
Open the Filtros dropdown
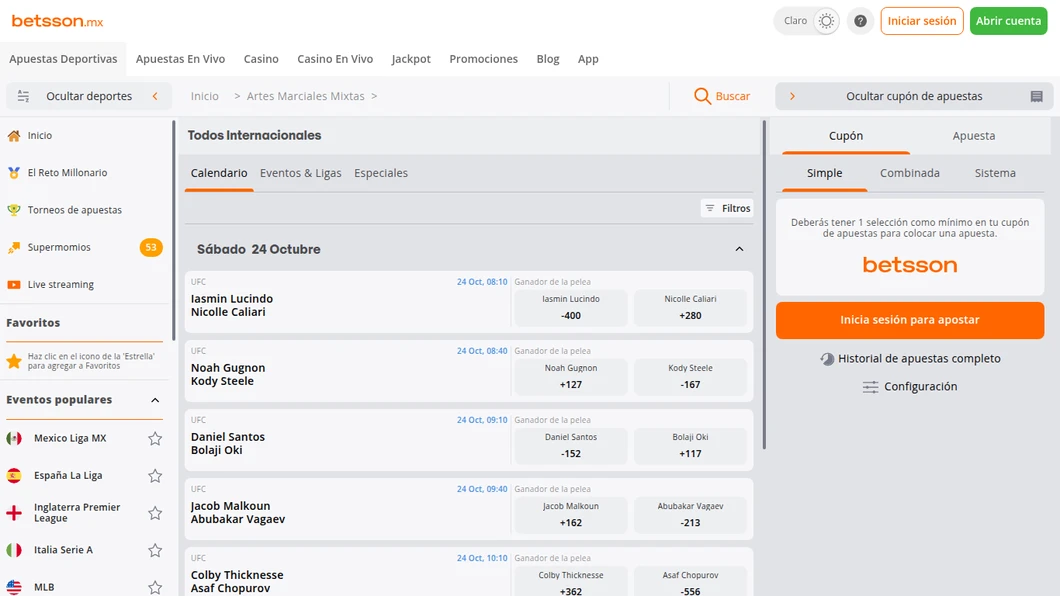click(x=727, y=208)
